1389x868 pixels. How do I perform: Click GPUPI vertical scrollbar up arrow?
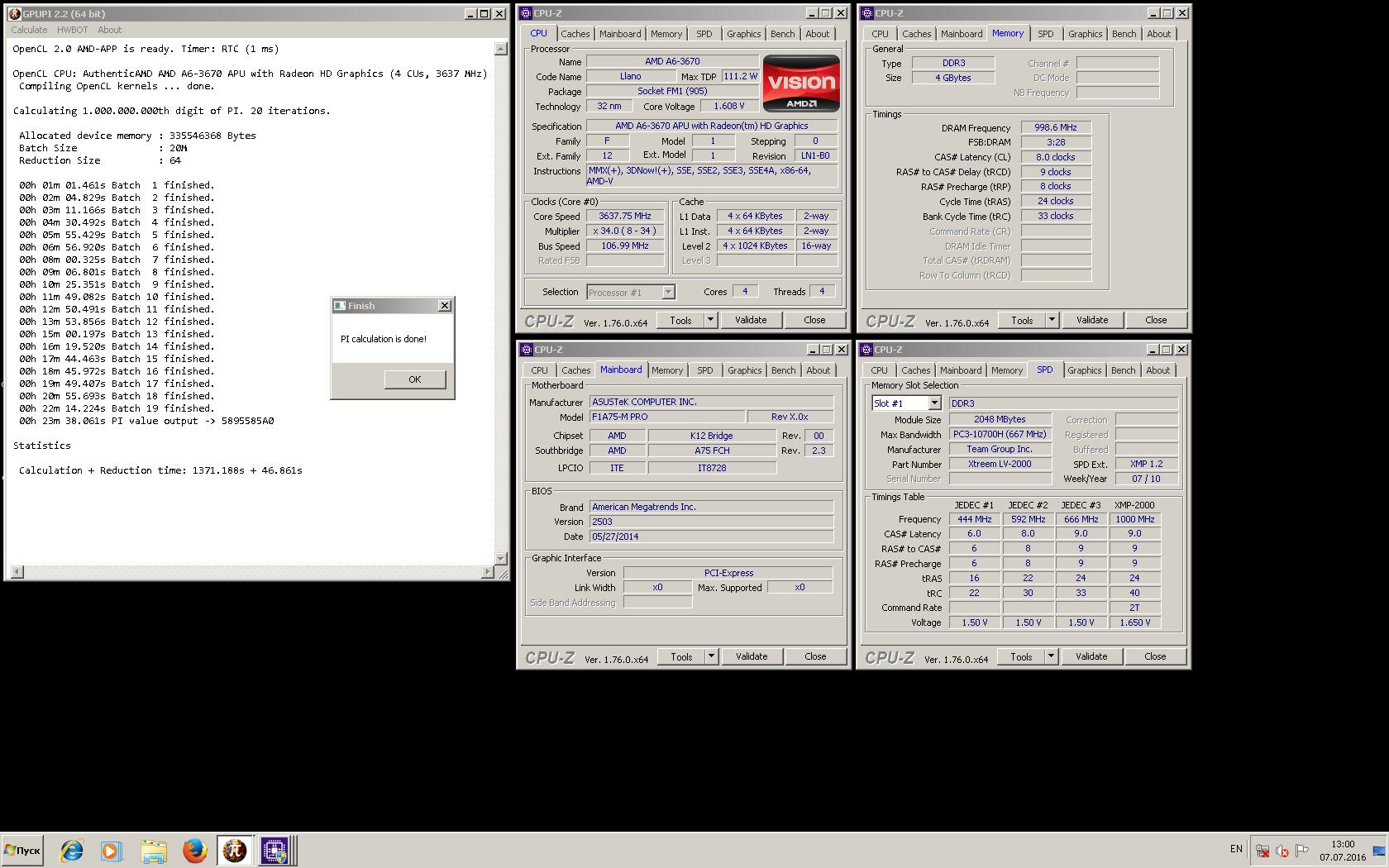click(x=500, y=49)
